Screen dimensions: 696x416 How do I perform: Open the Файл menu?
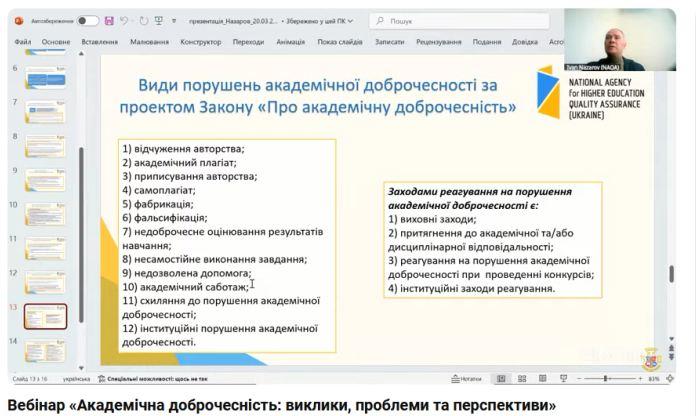(x=23, y=42)
